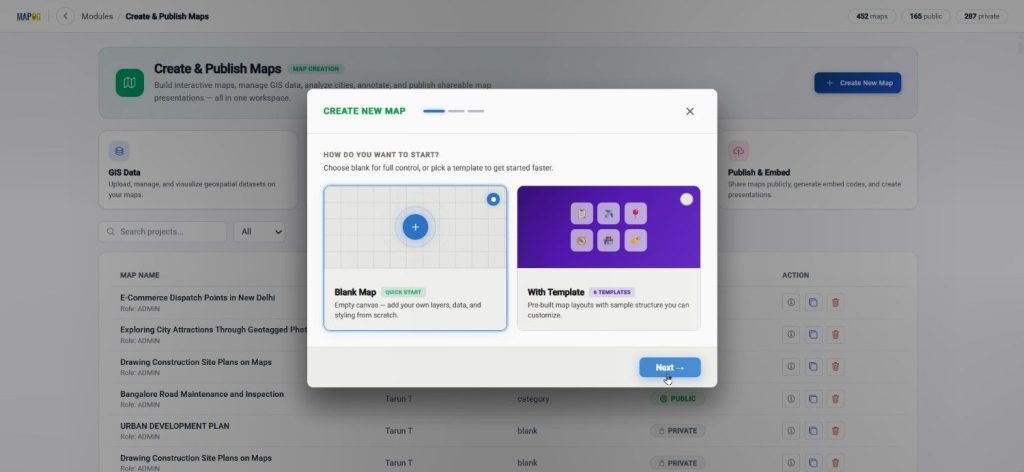Image resolution: width=1024 pixels, height=472 pixels.
Task: Click the ACTION column header
Action: [x=795, y=275]
